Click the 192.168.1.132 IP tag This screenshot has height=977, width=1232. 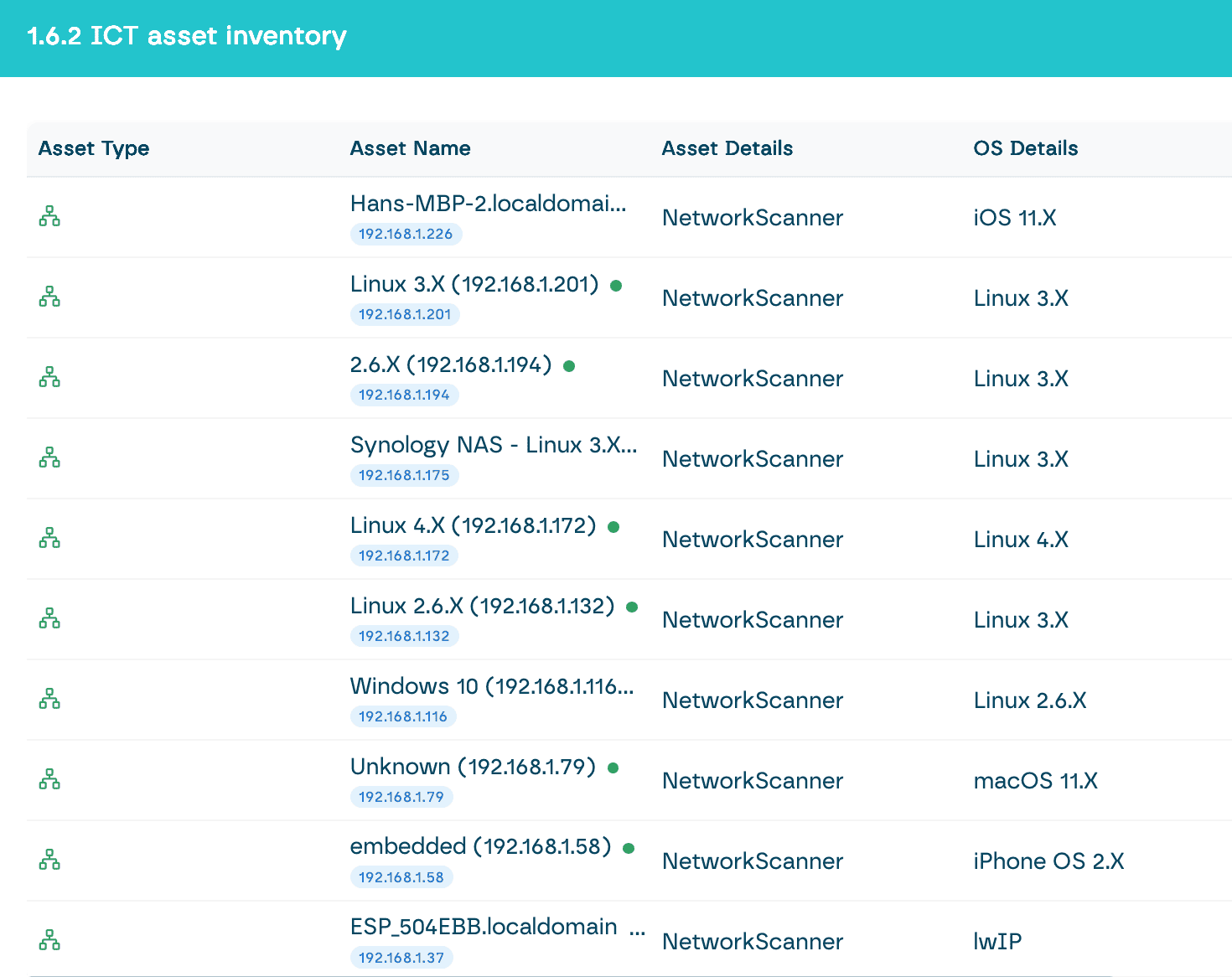pyautogui.click(x=404, y=637)
